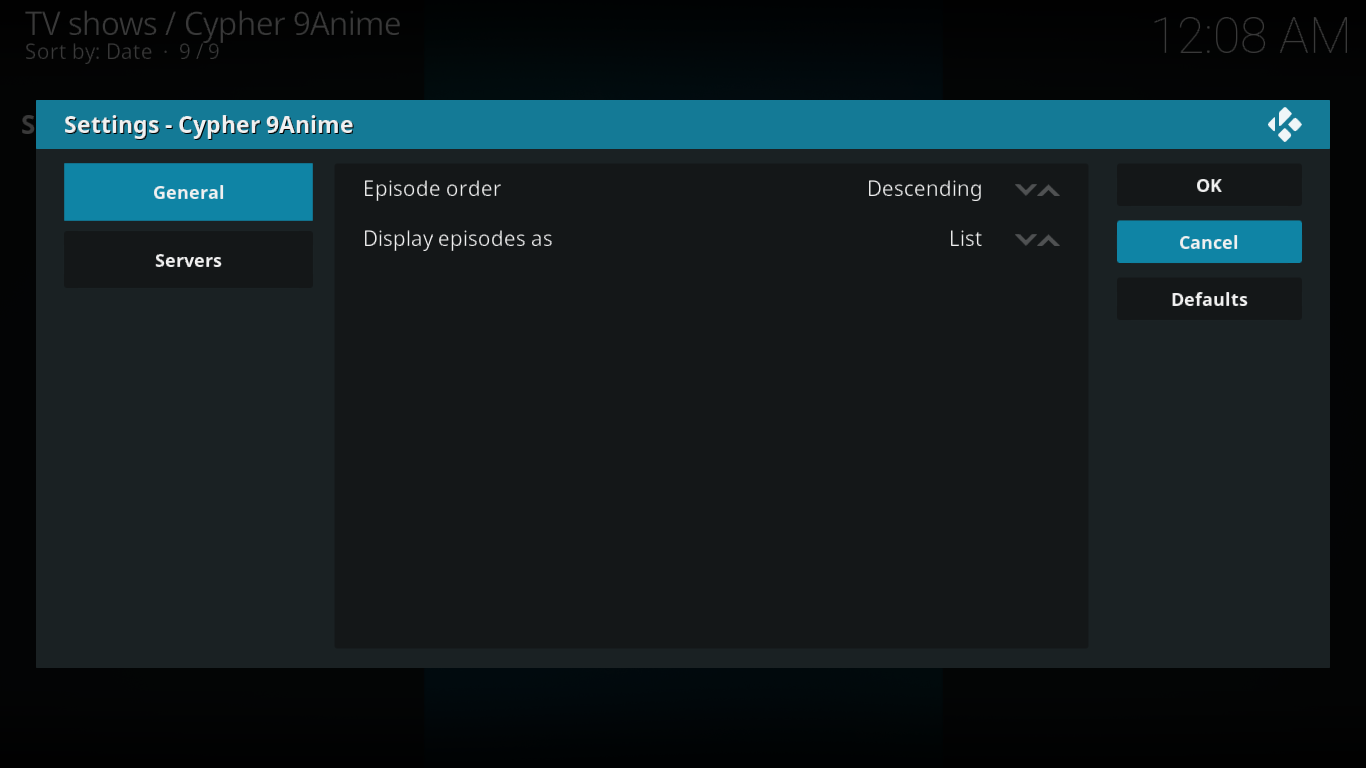Image resolution: width=1366 pixels, height=768 pixels.
Task: Click the up arrow for Display episodes as
Action: pyautogui.click(x=1049, y=240)
